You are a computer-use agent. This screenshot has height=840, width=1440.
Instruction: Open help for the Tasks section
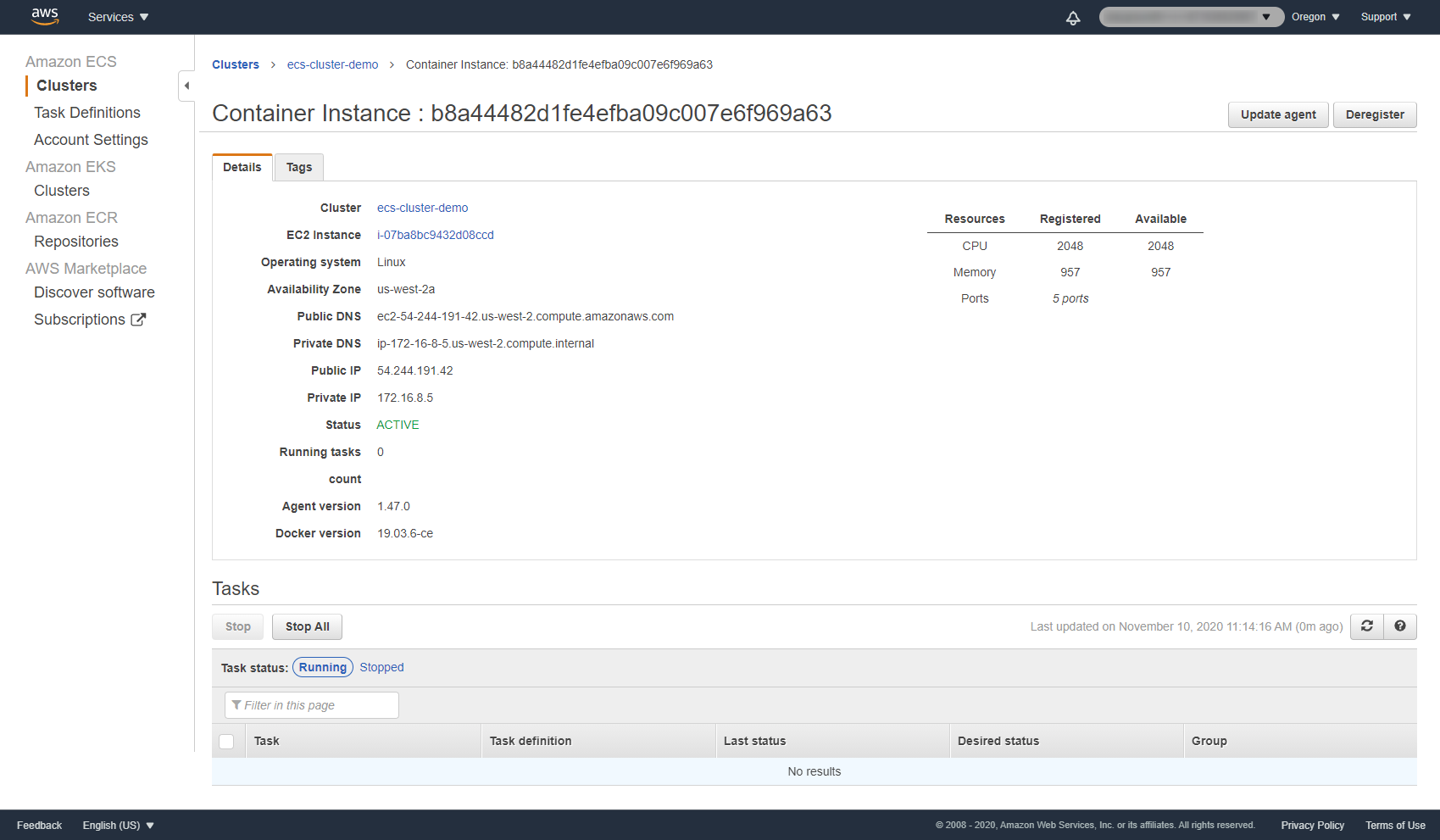(x=1399, y=626)
